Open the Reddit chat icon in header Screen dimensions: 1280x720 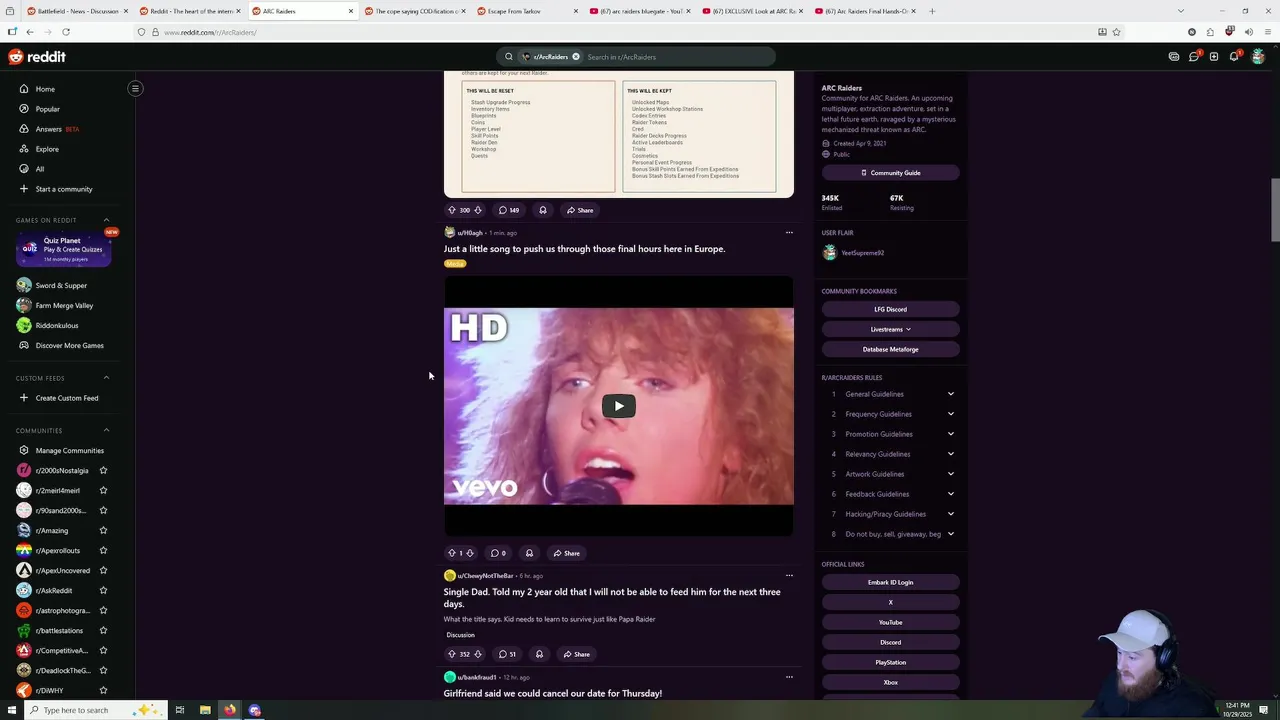click(x=1194, y=57)
